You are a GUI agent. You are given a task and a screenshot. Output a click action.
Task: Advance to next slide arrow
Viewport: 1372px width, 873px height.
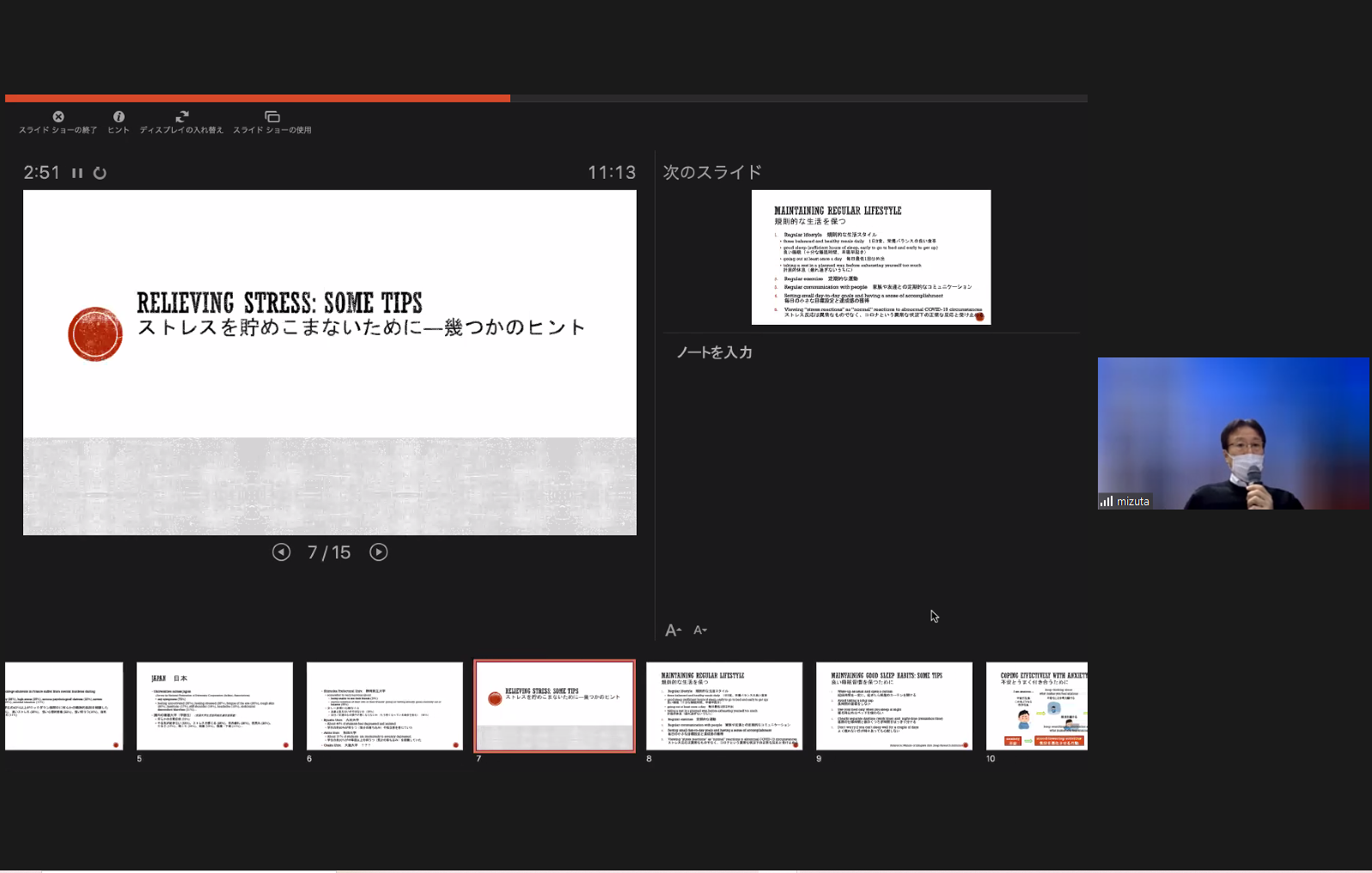pyautogui.click(x=379, y=552)
